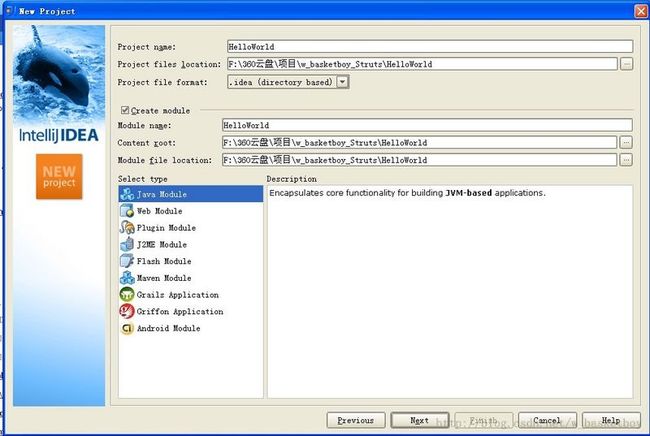Focus the Module file location field
Viewport: 650px width, 436px height.
coord(420,160)
